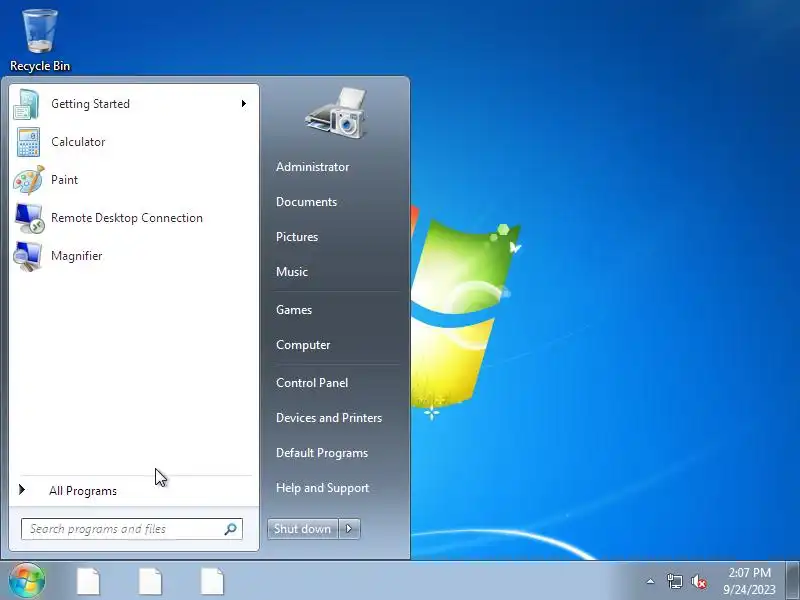Open Pictures library
Viewport: 800px width, 600px height.
pyautogui.click(x=296, y=237)
